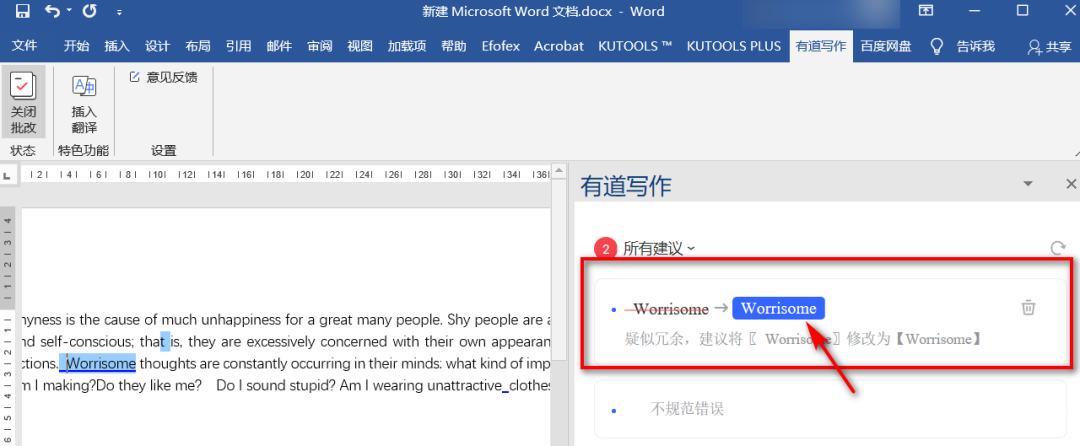Open Ribbon Display Options in the title bar

click(x=926, y=11)
